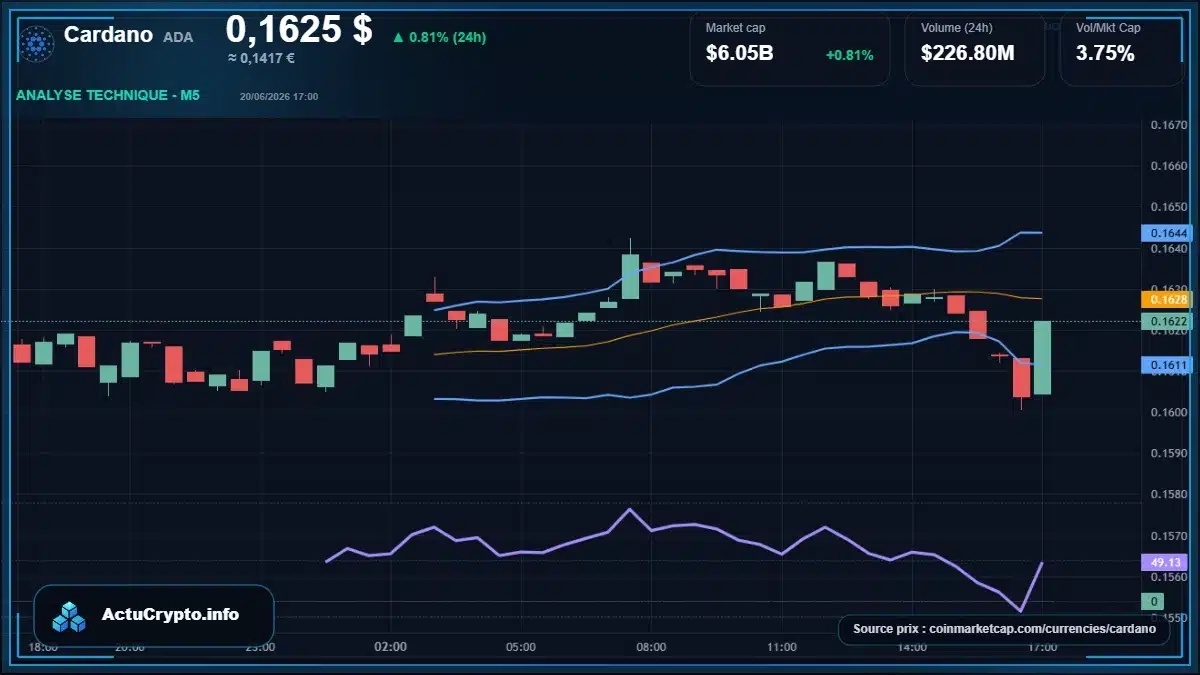Click the 0.1660 price axis label
The height and width of the screenshot is (675, 1200).
pos(1168,166)
